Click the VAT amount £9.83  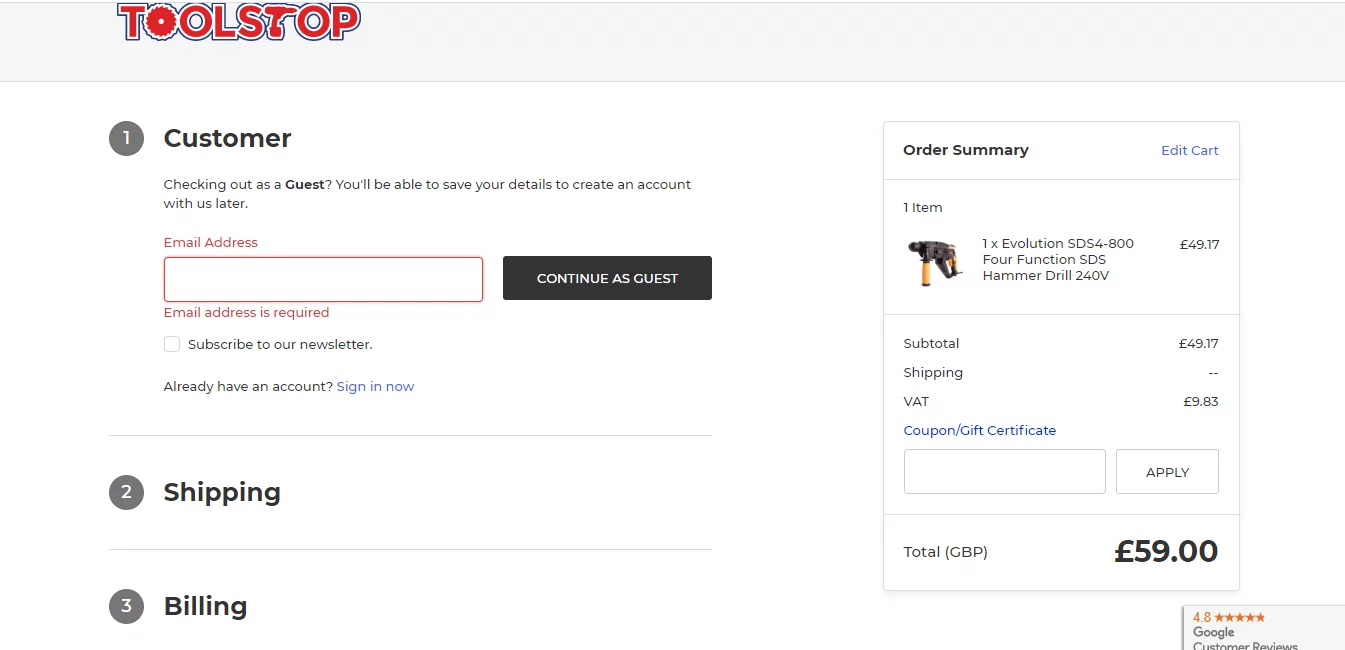coord(1201,401)
